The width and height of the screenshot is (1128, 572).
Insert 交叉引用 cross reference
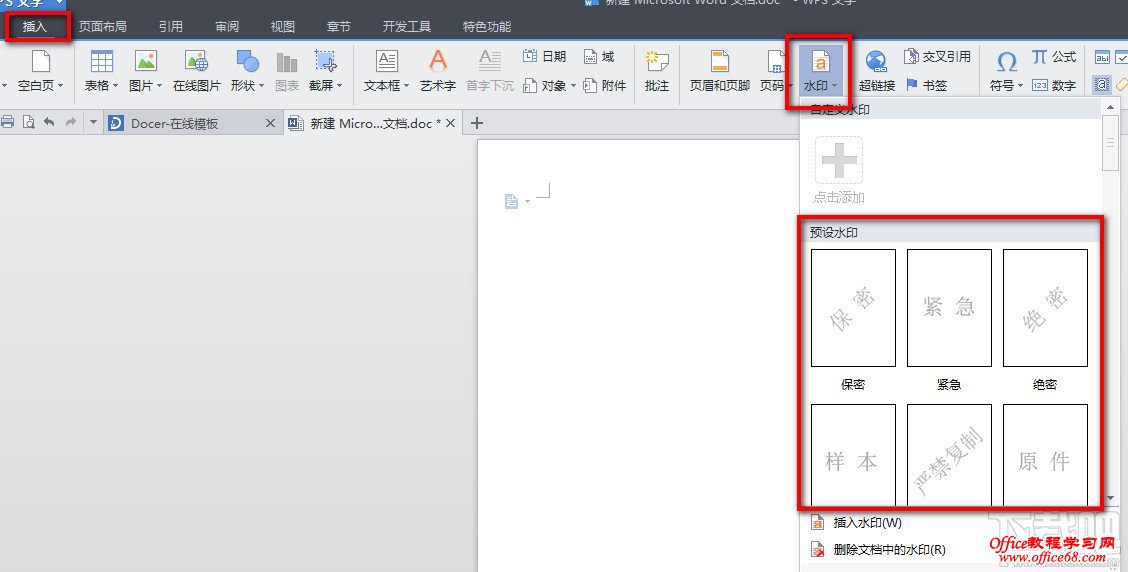(937, 56)
